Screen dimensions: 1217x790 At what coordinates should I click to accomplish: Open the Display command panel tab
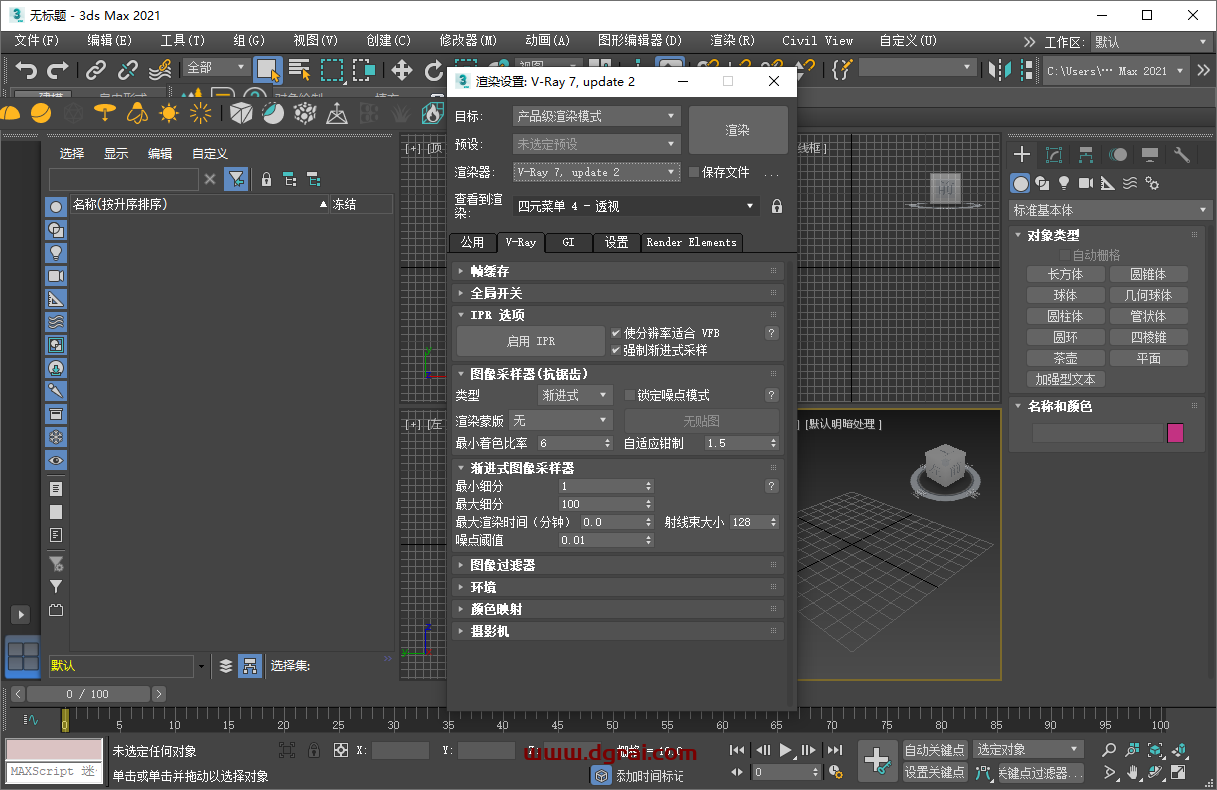point(1150,154)
